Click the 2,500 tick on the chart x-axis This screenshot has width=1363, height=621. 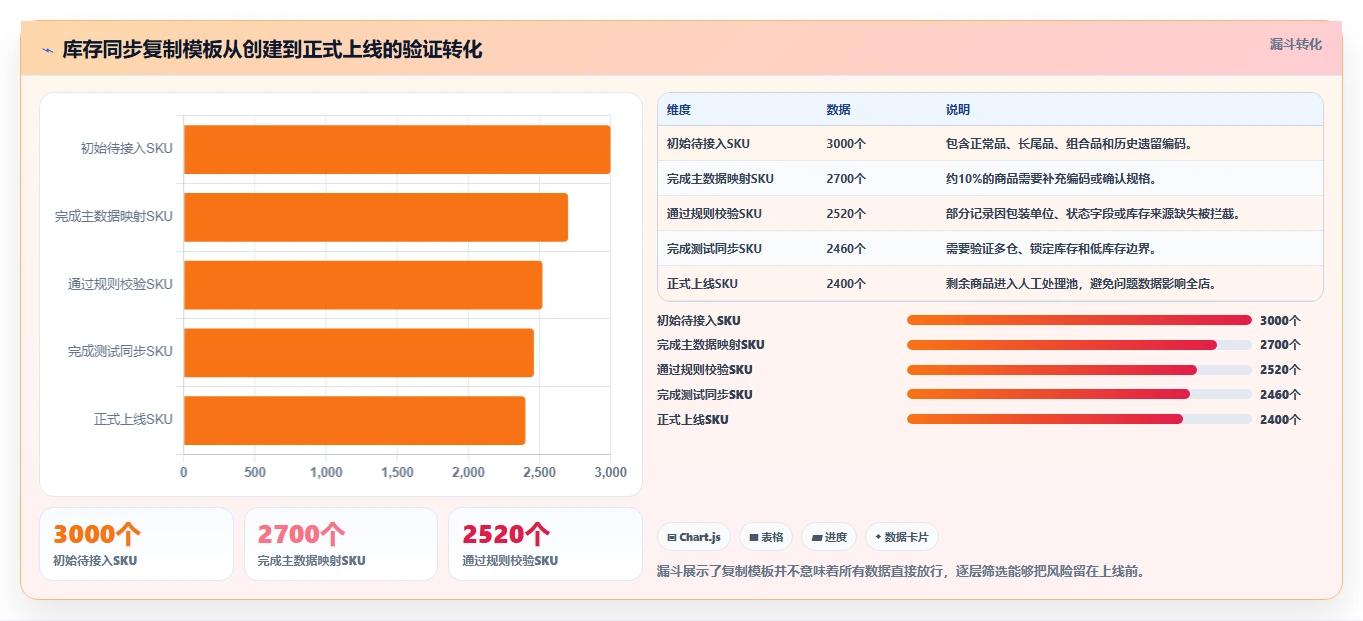pyautogui.click(x=539, y=473)
